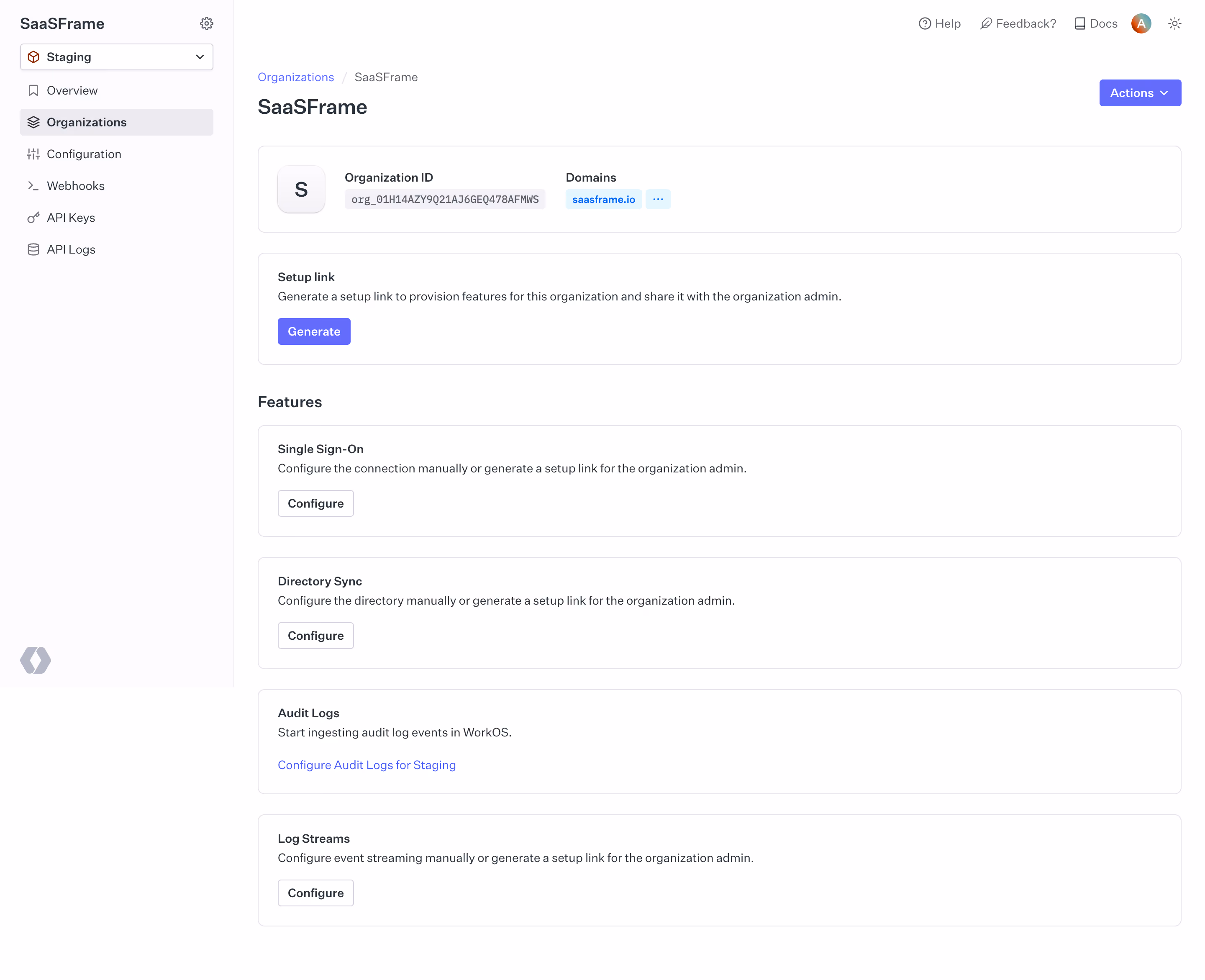Open settings via the gear icon
Viewport: 1205px width, 980px height.
coord(207,23)
